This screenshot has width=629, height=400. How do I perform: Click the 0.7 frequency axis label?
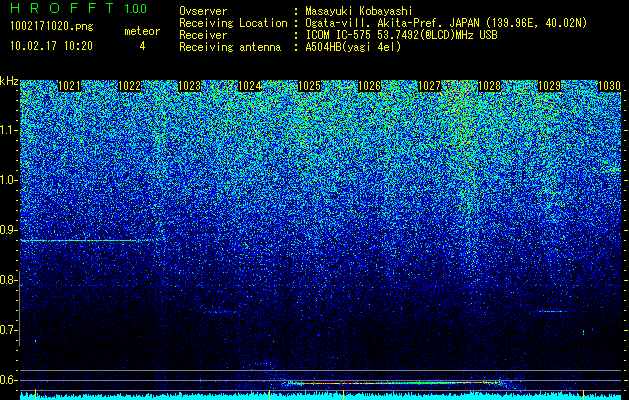[x=9, y=330]
